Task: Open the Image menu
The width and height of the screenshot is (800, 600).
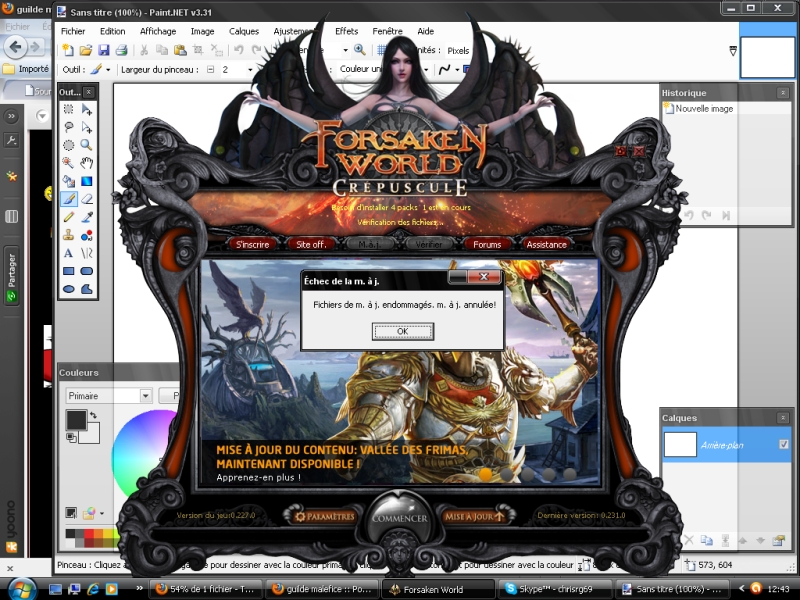Action: (203, 31)
